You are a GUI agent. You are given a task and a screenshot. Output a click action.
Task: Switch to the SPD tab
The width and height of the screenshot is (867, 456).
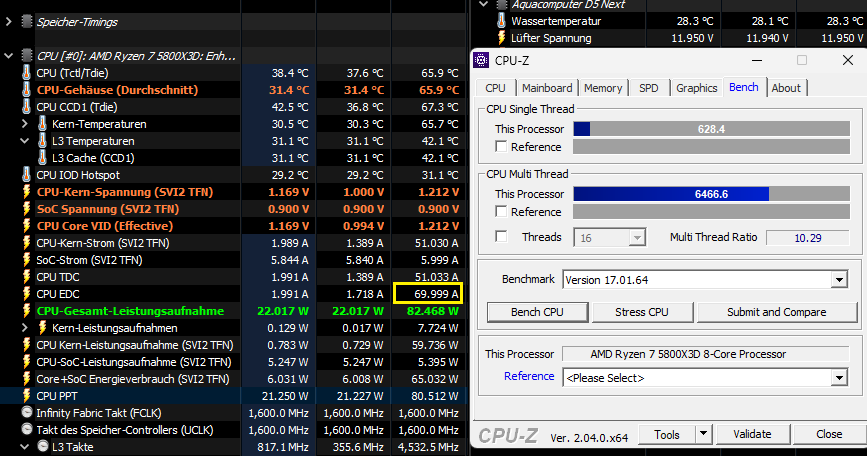coord(649,88)
